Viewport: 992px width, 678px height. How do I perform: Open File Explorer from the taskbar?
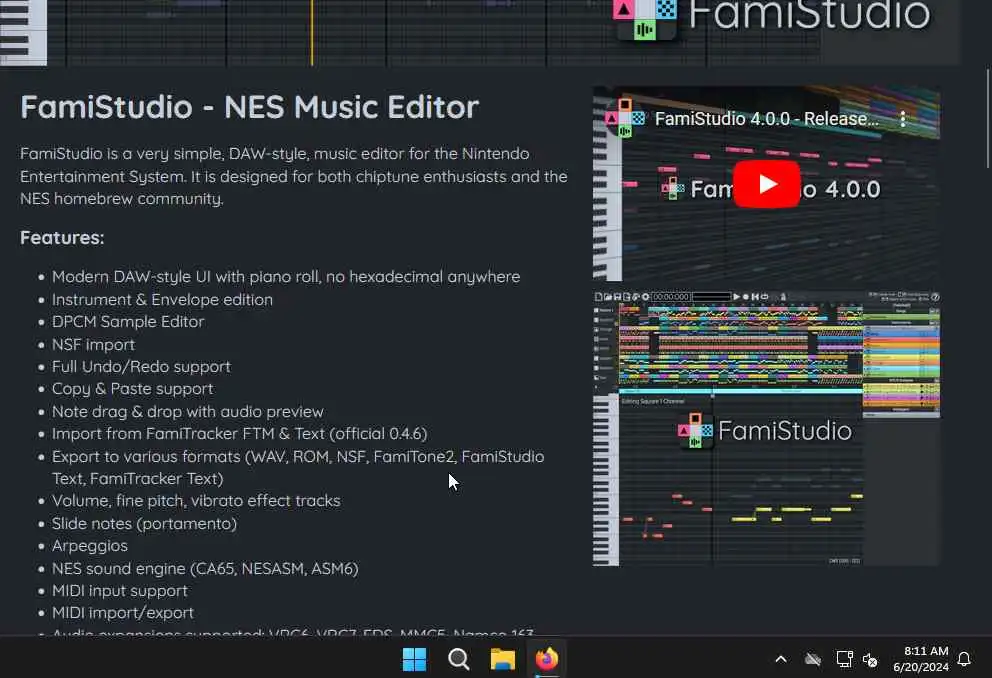pos(503,659)
